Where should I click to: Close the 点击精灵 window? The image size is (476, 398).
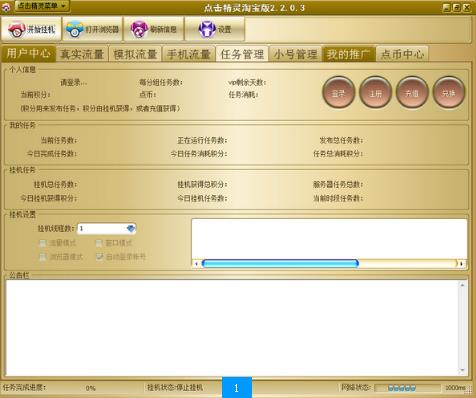pyautogui.click(x=467, y=8)
